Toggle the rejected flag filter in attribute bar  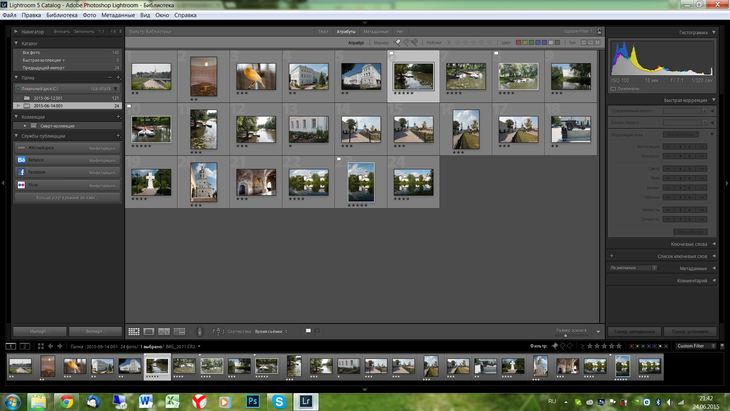pos(414,42)
